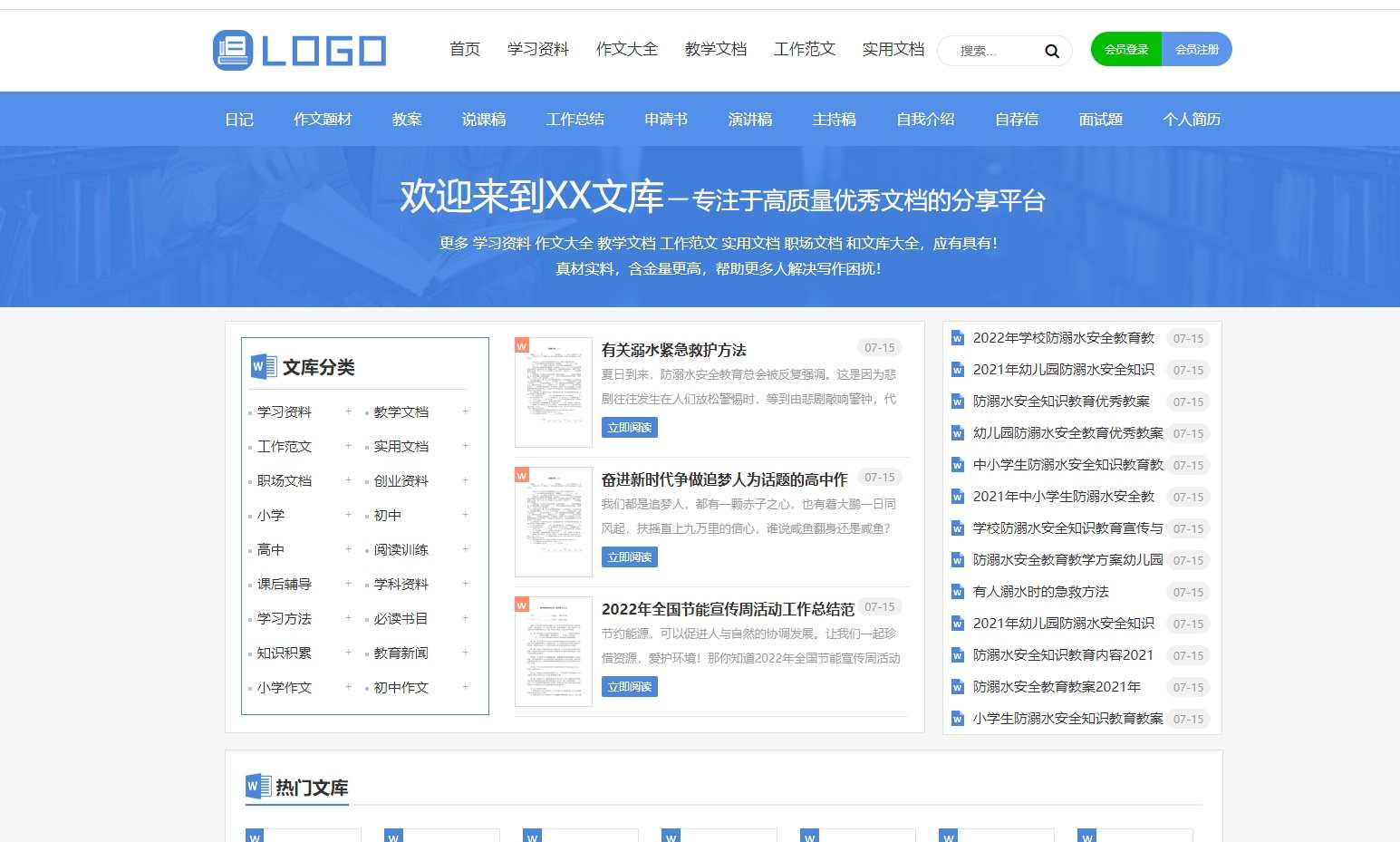Click Word icon beside 热门文库 heading
Image resolution: width=1400 pixels, height=842 pixels.
coord(258,787)
